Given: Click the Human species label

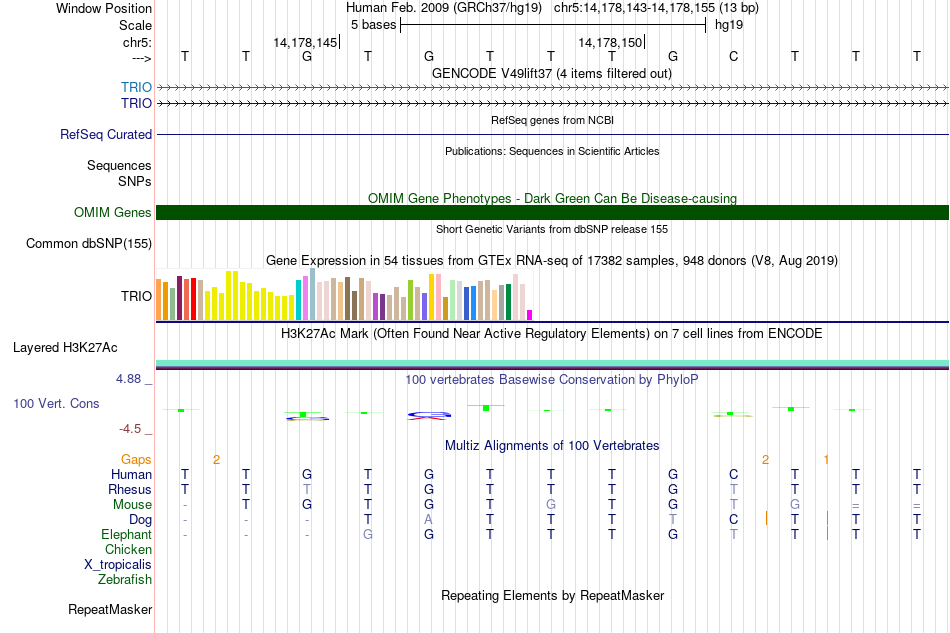Looking at the screenshot, I should pos(131,474).
